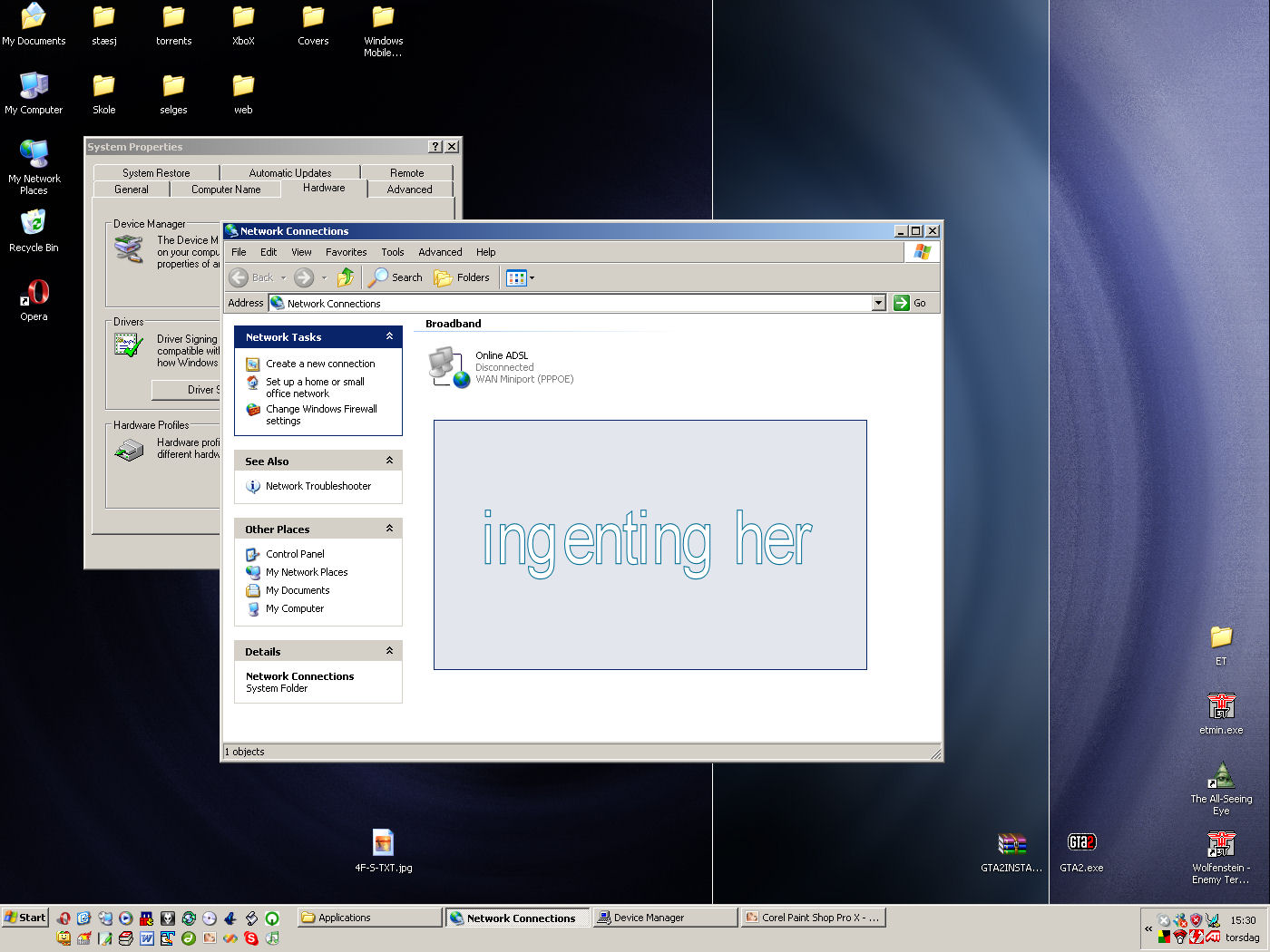Image resolution: width=1270 pixels, height=952 pixels.
Task: Open My Documents link in Other Places
Action: point(298,590)
